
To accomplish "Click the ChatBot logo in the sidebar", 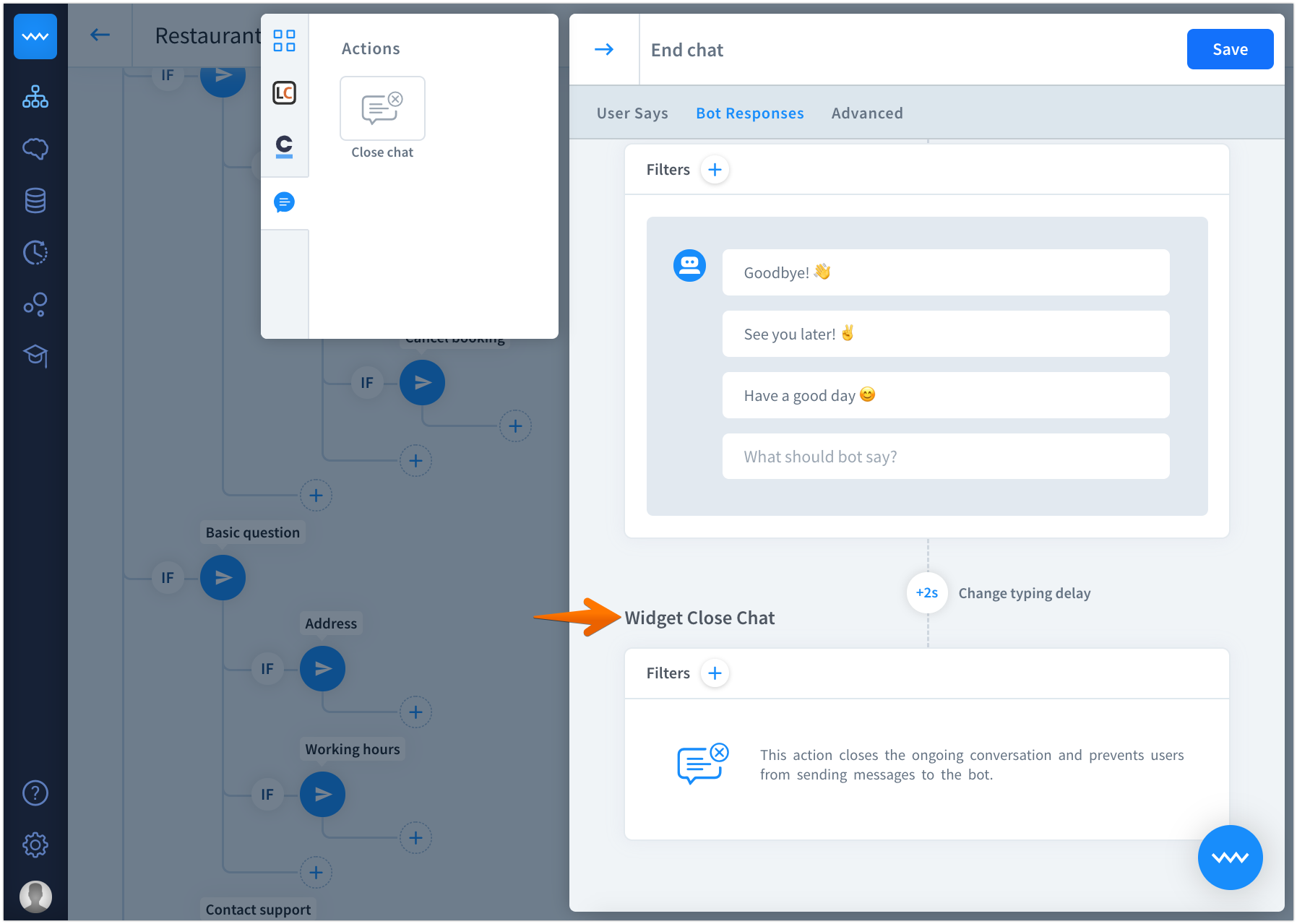I will pos(35,36).
